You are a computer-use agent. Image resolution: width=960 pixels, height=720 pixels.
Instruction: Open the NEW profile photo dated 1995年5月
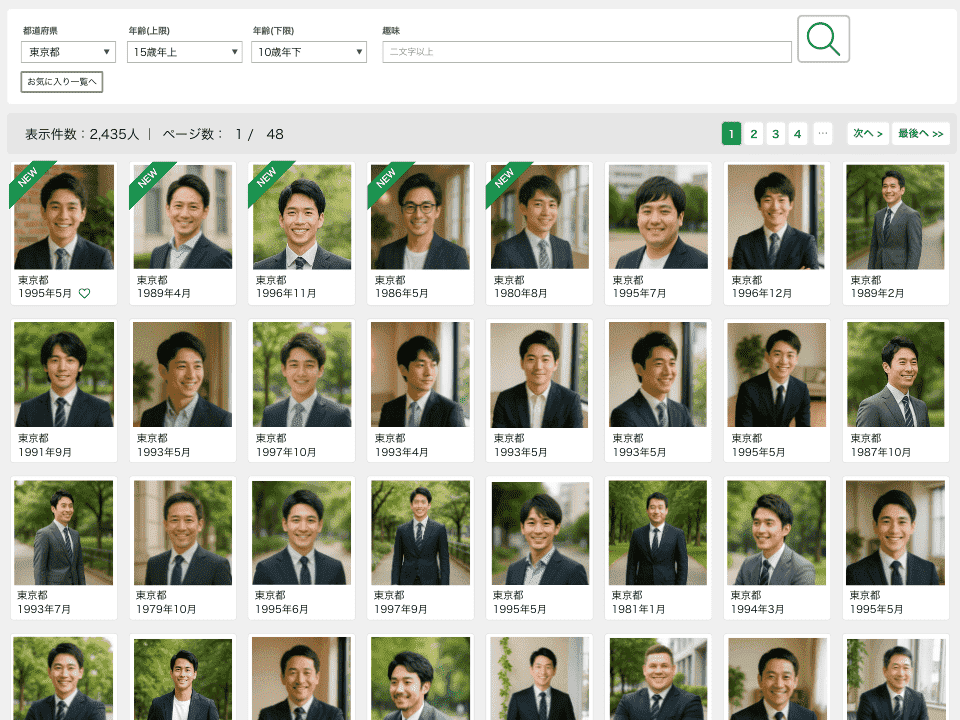click(x=64, y=217)
